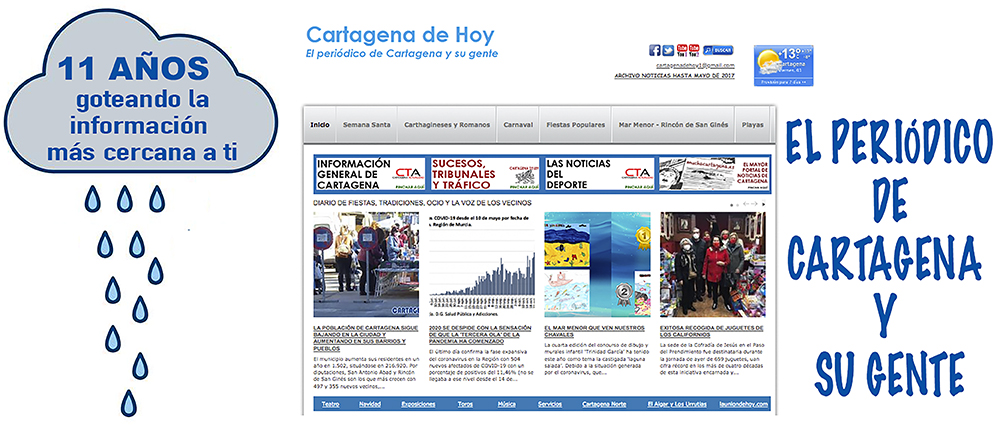Open the first YouTube channel icon
Screen dimensions: 1000x425
pos(682,50)
